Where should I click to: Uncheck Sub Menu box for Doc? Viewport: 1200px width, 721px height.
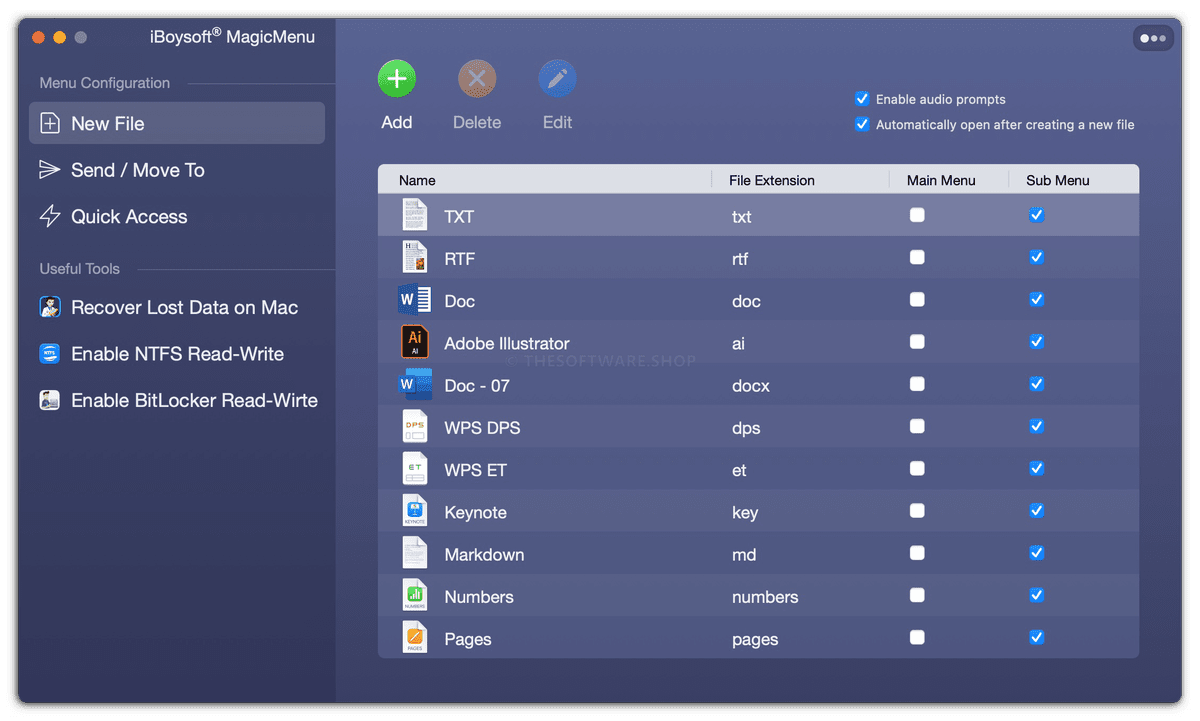point(1037,299)
